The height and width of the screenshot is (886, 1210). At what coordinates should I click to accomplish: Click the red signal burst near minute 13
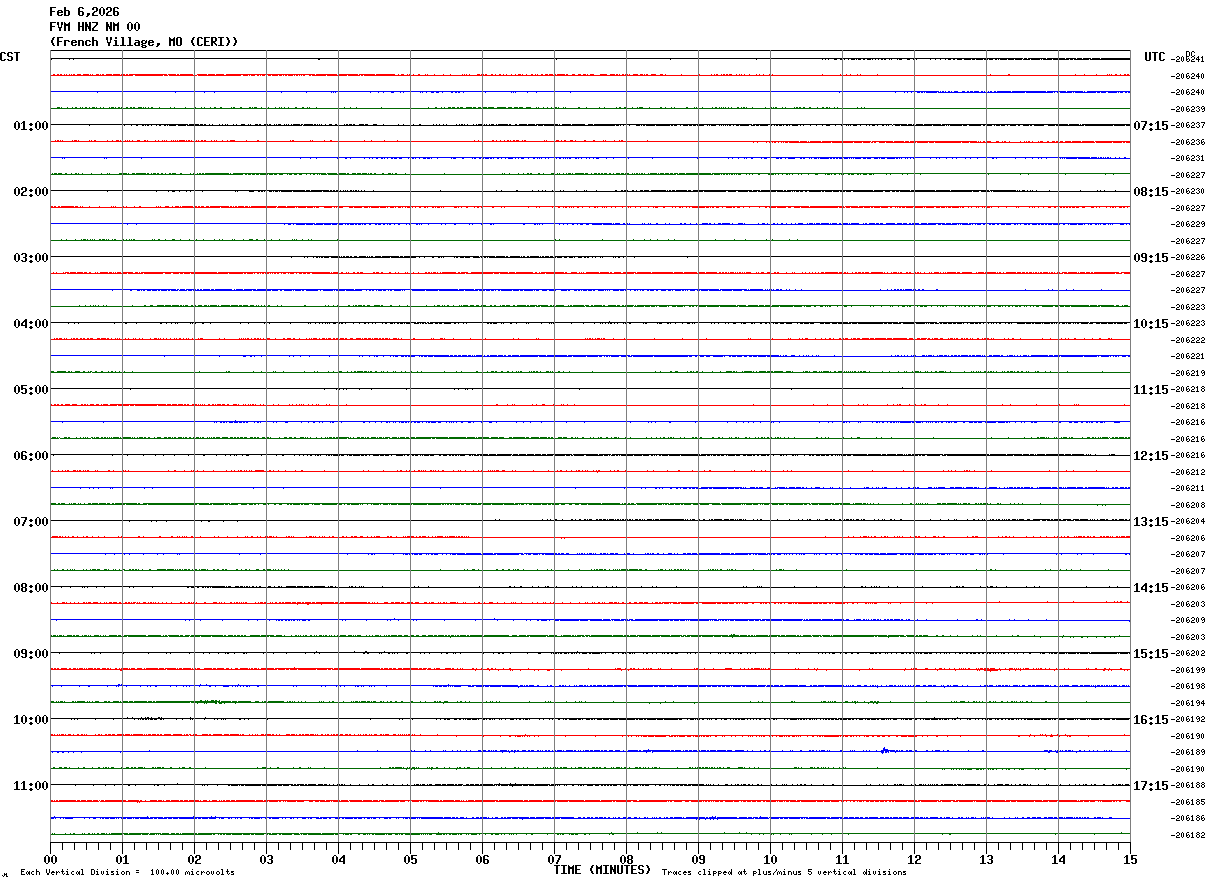[x=988, y=669]
